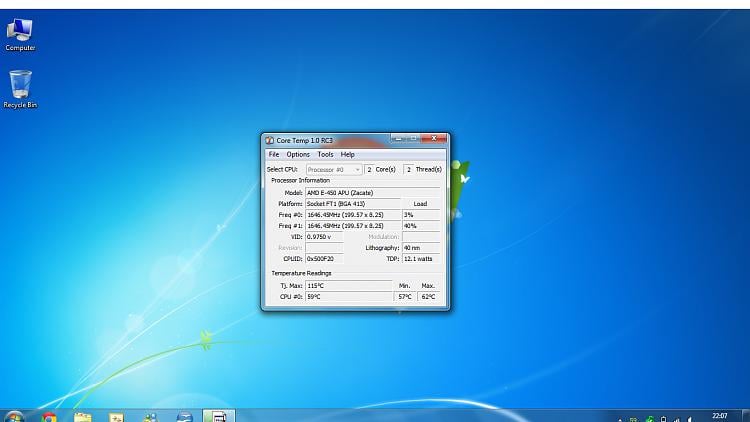Screen dimensions: 750x422
Task: Click the Core Temp taskbar button
Action: [x=219, y=416]
